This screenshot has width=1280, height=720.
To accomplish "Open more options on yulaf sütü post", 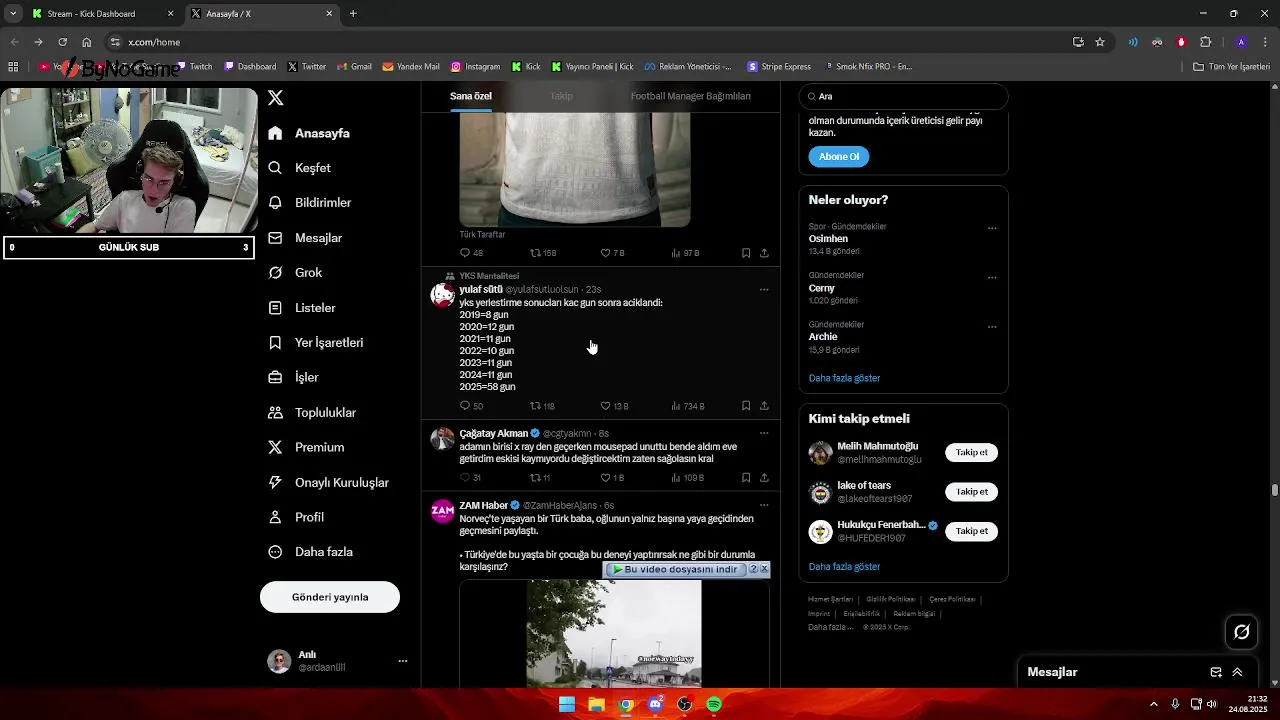I will [x=764, y=290].
